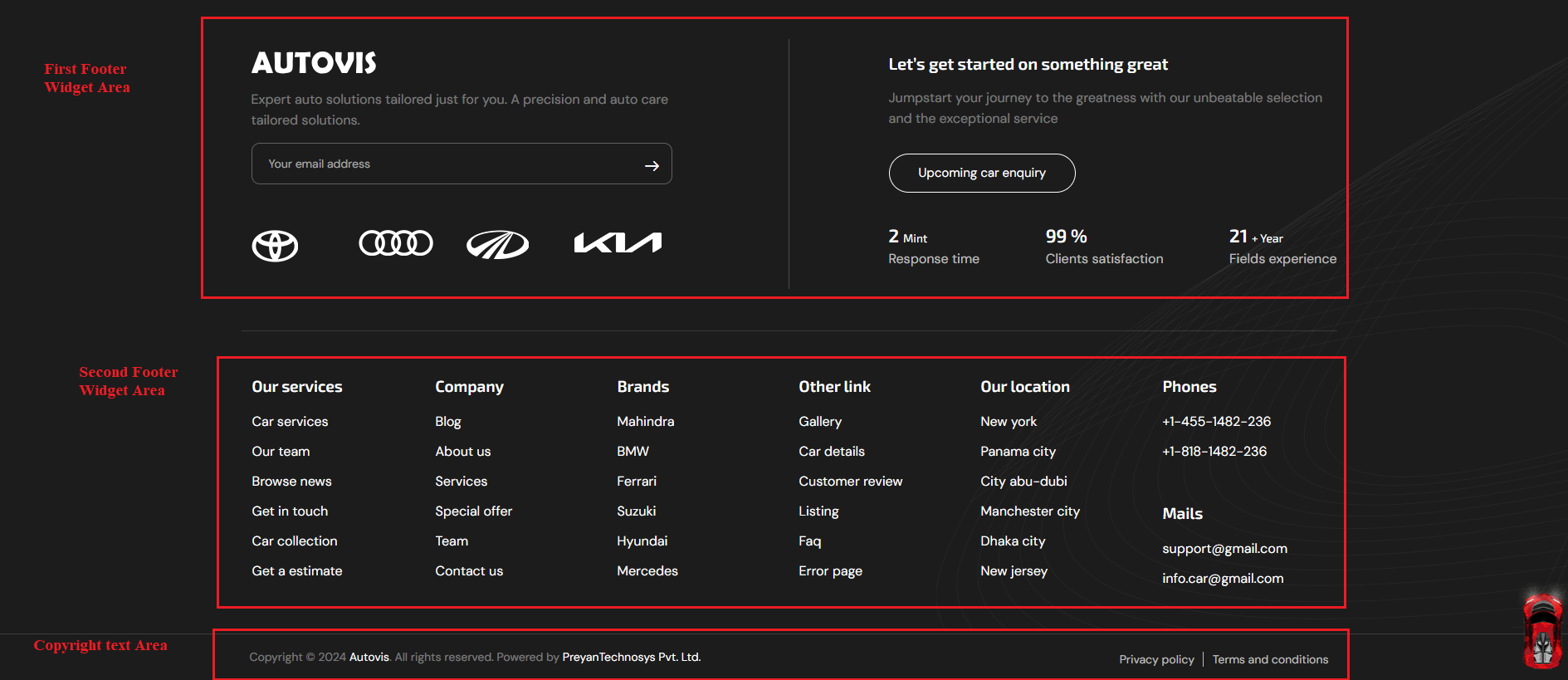Viewport: 1568px width, 680px height.
Task: Click phone number +1-455-1482-236
Action: pyautogui.click(x=1217, y=422)
